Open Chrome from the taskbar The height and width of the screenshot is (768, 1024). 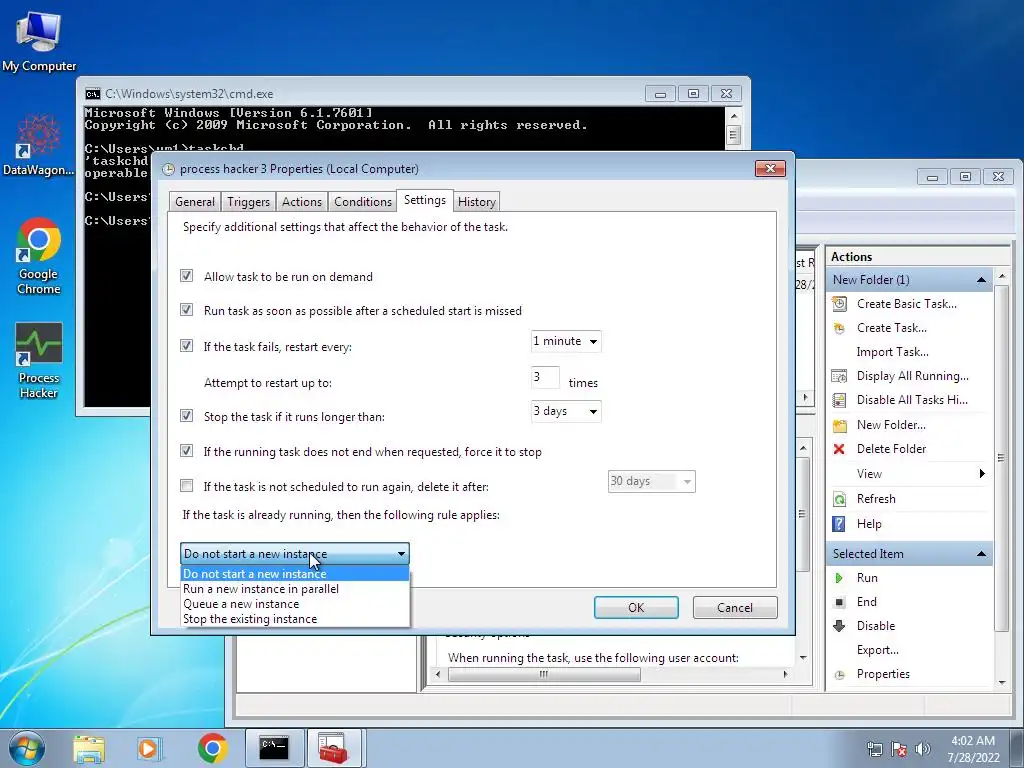point(212,748)
